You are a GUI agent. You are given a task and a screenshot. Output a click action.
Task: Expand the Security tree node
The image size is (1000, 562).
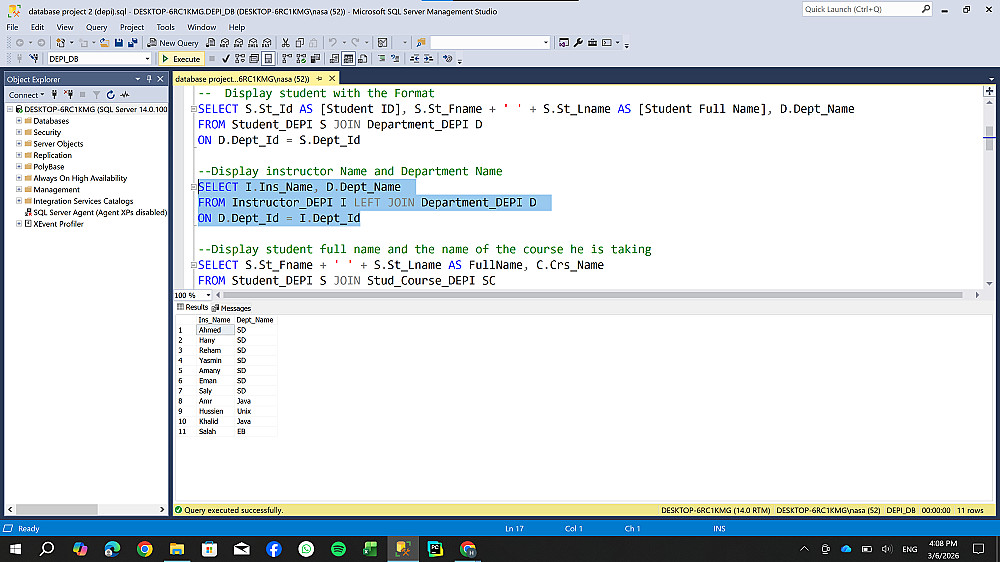click(x=18, y=132)
